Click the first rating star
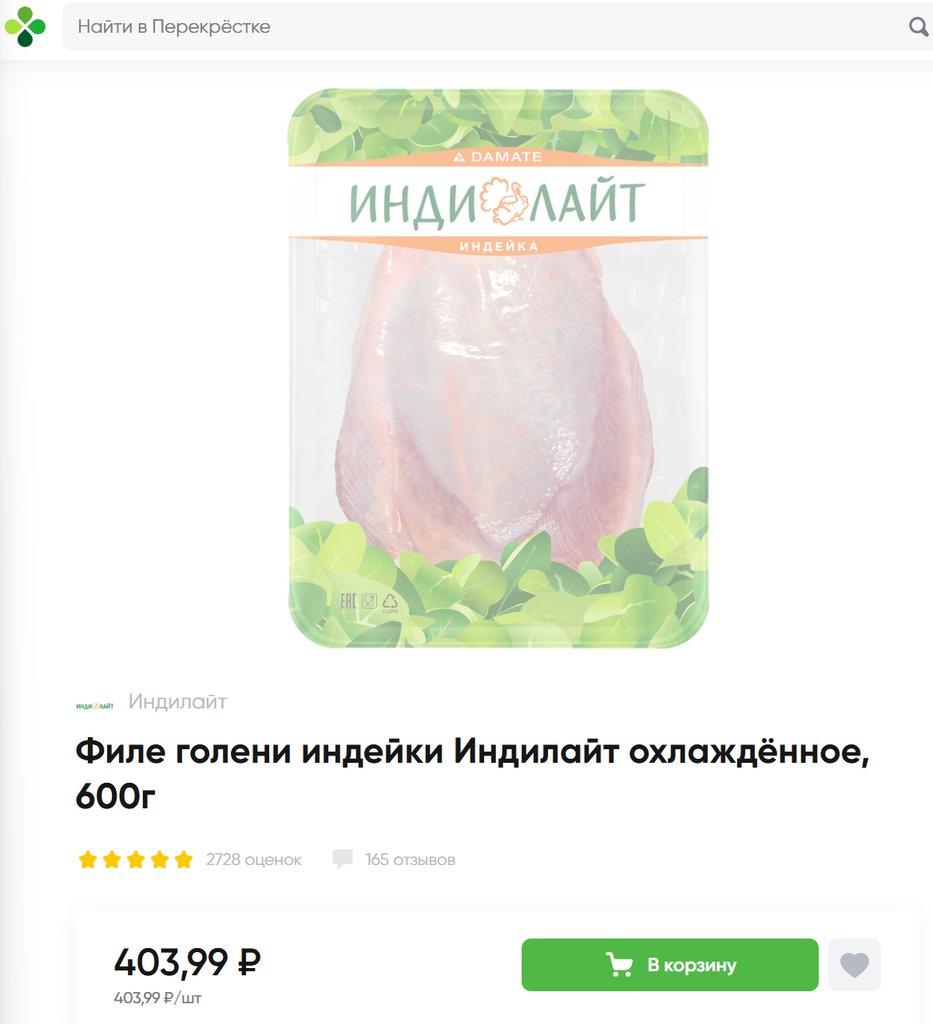The width and height of the screenshot is (933, 1024). pos(87,859)
